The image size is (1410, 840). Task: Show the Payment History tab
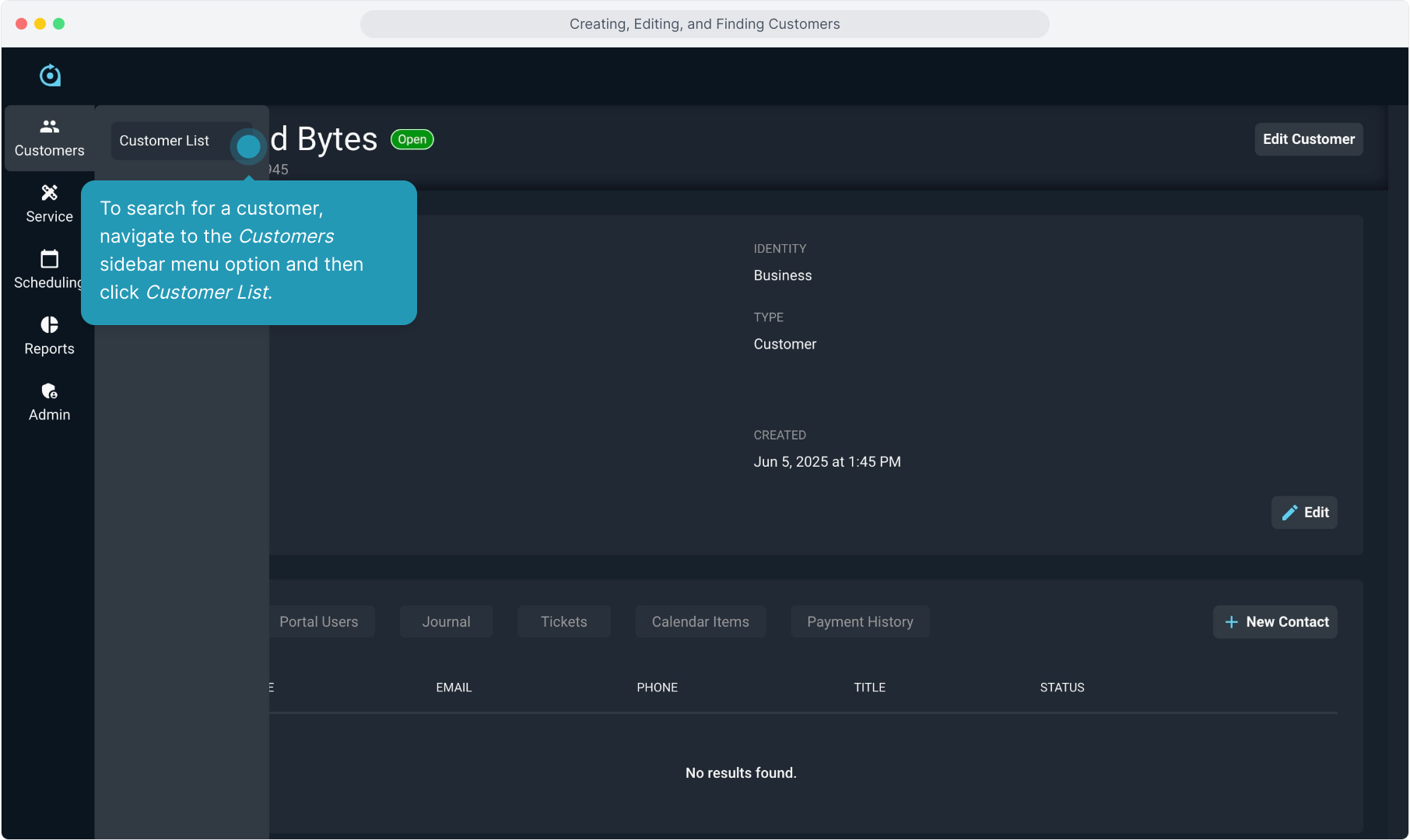860,622
